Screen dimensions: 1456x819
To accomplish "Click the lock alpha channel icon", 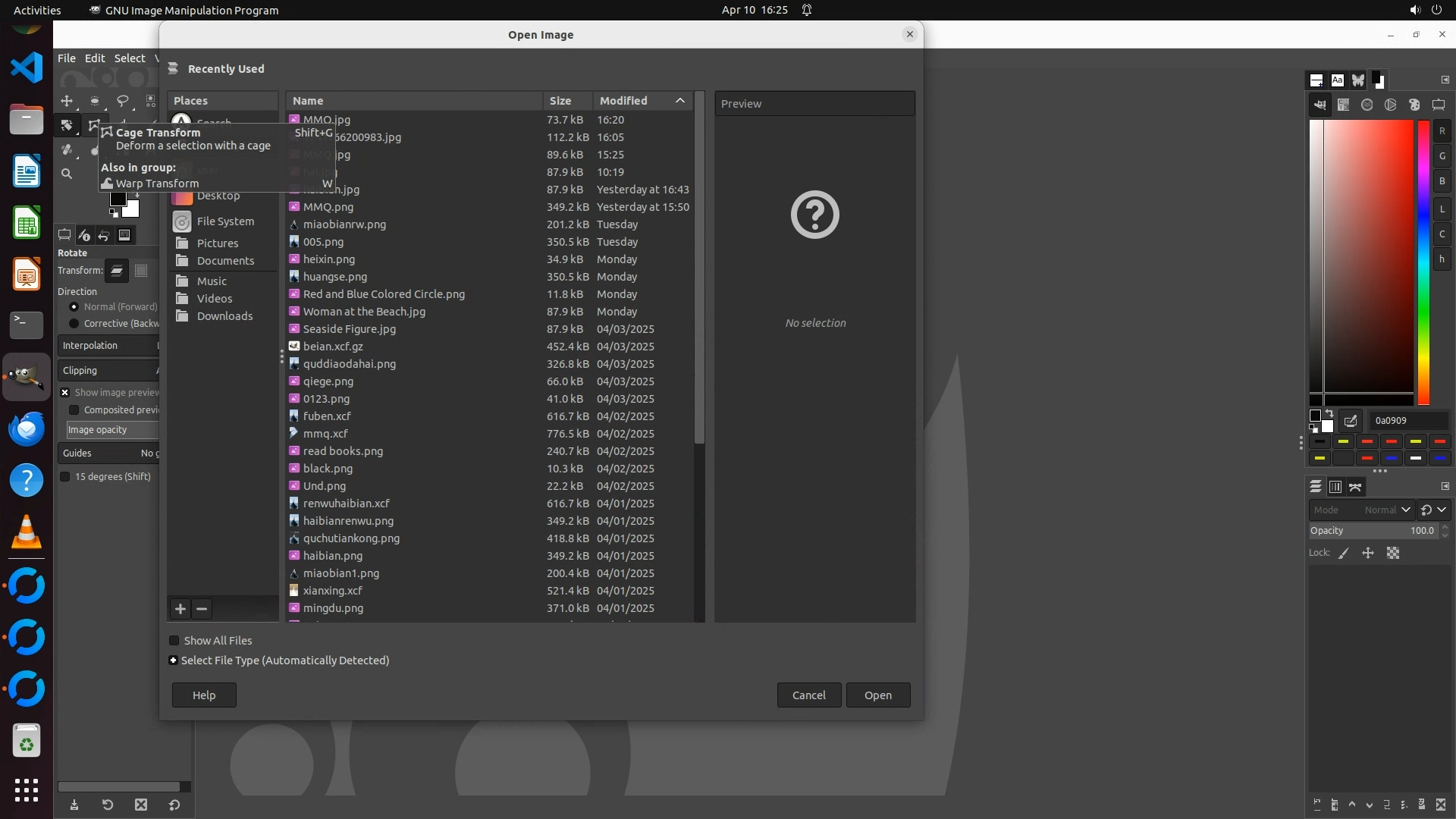I will [1393, 554].
